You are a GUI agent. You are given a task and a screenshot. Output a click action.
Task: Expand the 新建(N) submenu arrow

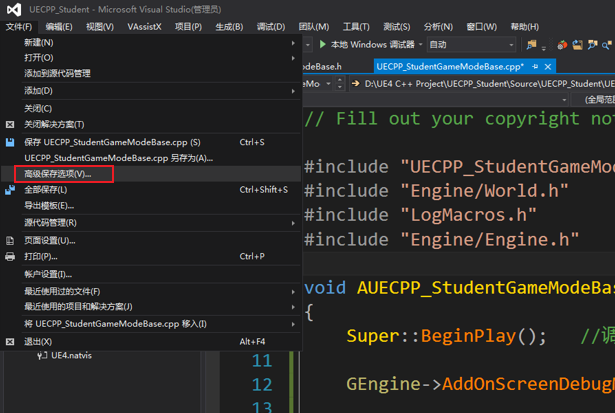point(293,43)
